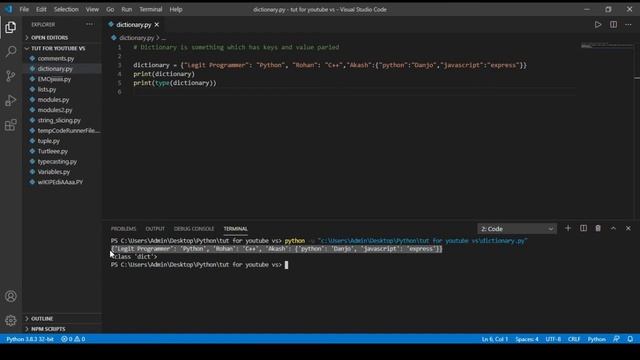
Task: Run the Python file with play button
Action: pos(598,24)
